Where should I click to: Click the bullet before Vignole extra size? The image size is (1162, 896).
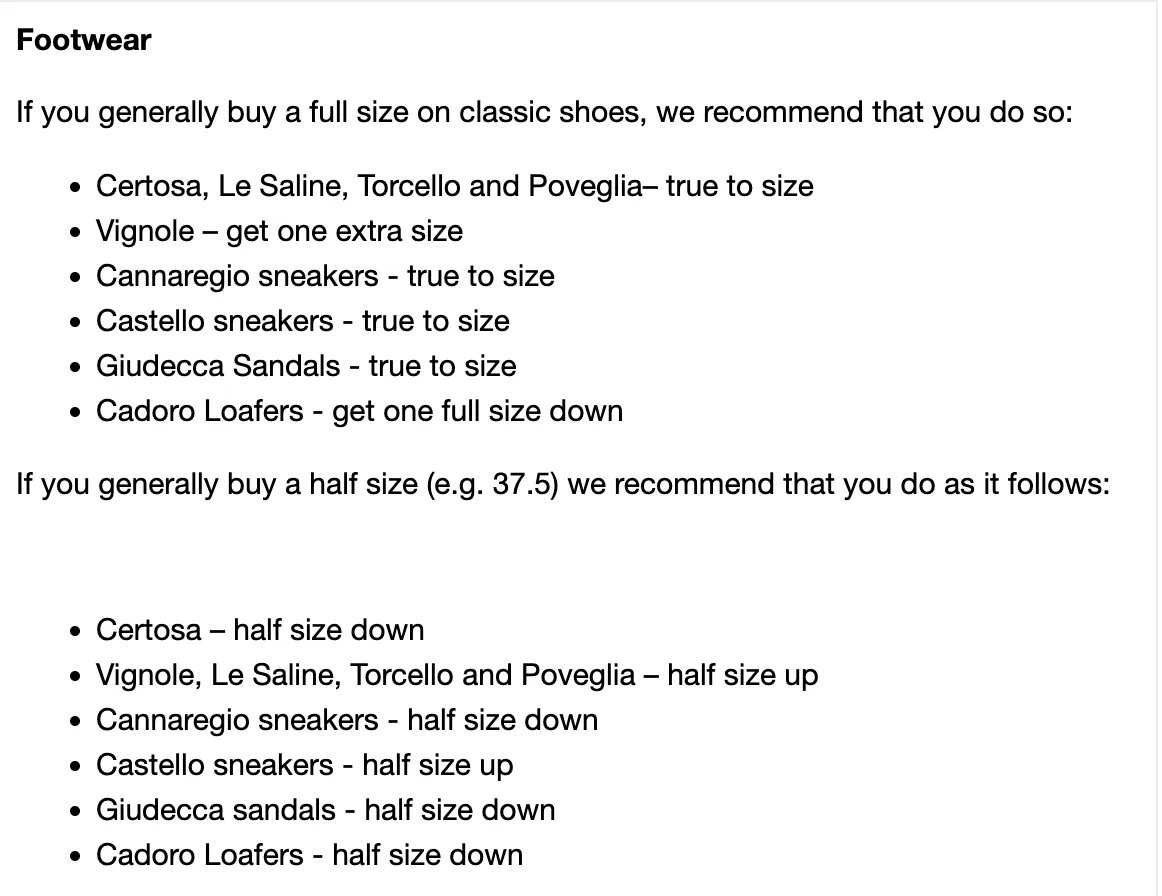74,233
